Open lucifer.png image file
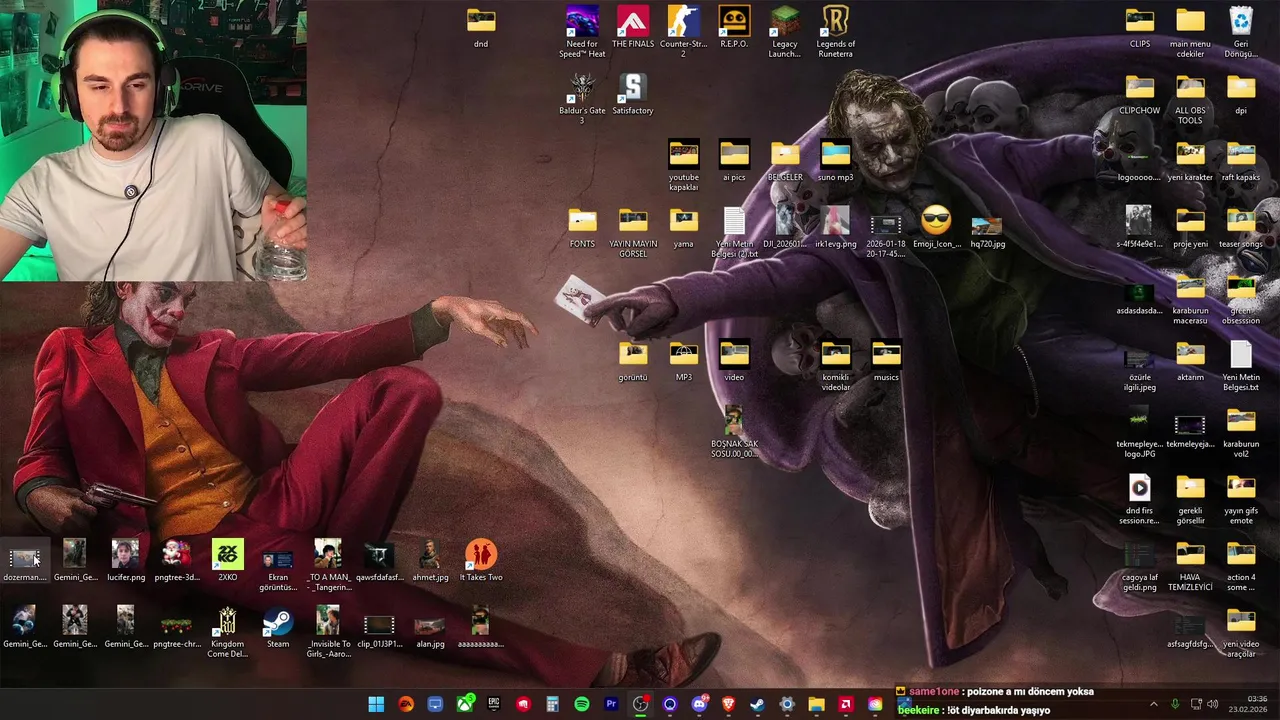The image size is (1280, 720). 126,560
